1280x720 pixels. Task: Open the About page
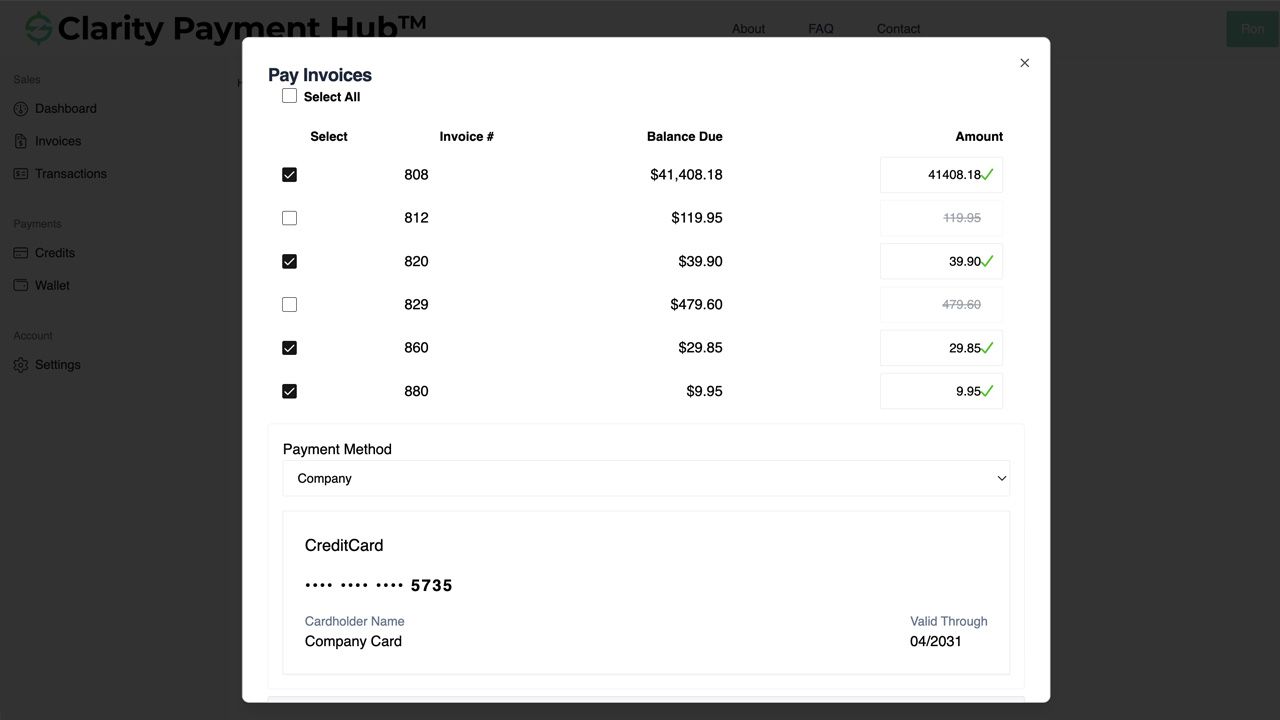pyautogui.click(x=748, y=29)
